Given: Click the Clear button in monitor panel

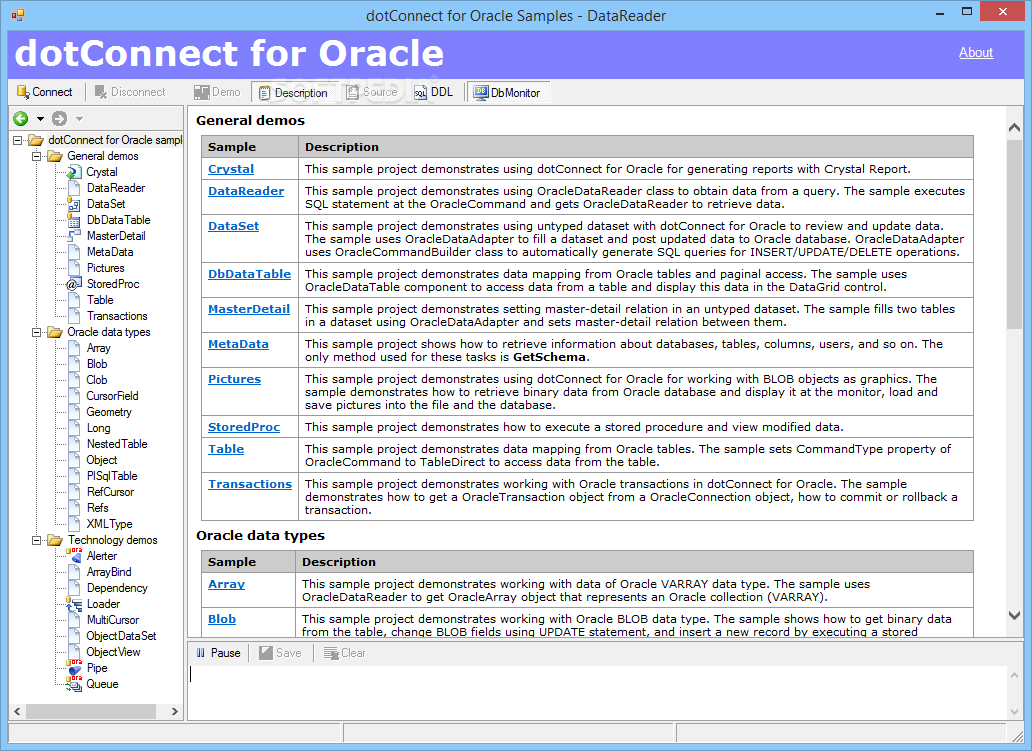Looking at the screenshot, I should 345,653.
